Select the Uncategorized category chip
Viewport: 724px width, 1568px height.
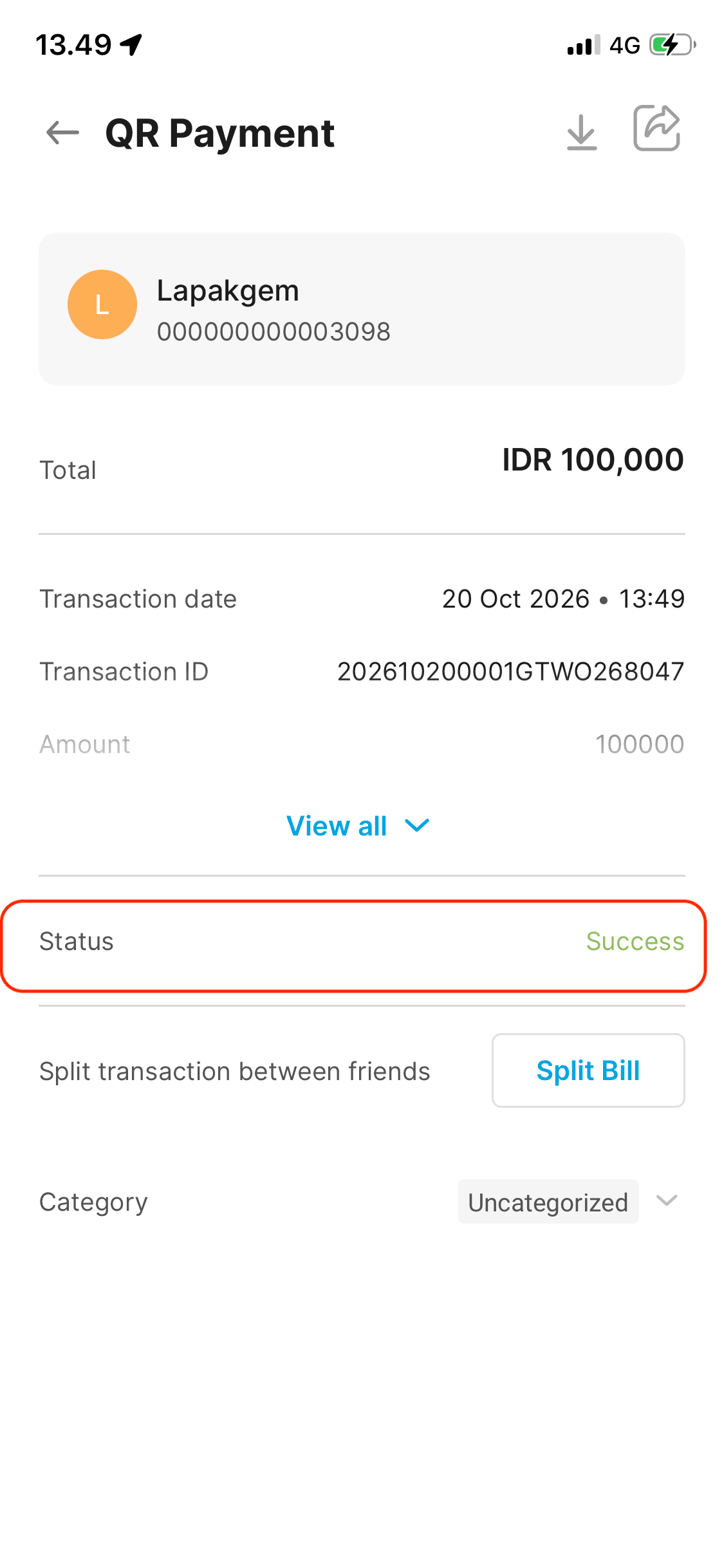point(548,1202)
